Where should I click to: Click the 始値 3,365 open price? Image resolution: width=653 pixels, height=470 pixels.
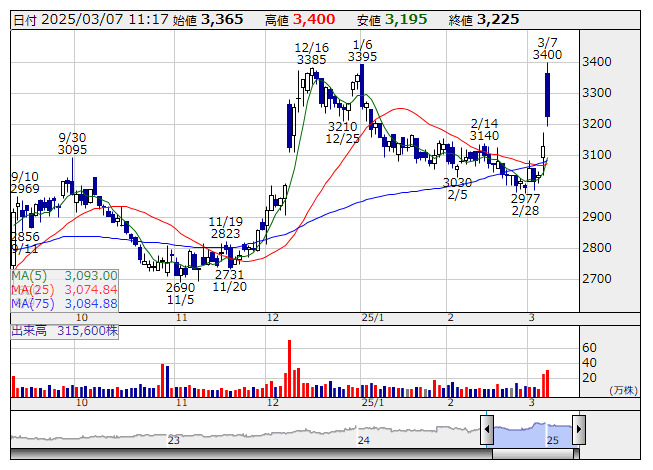208,20
